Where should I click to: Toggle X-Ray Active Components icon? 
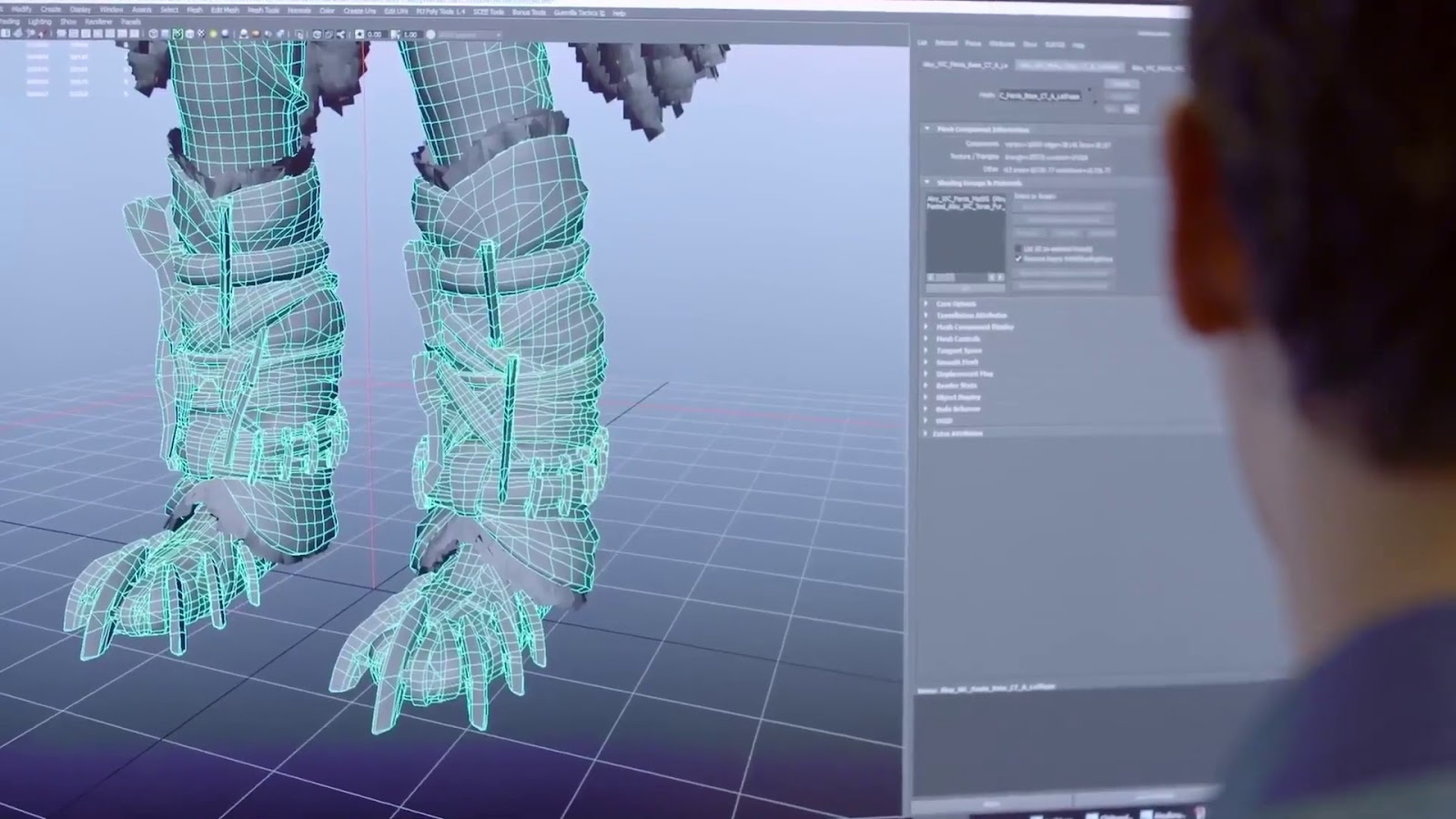click(329, 34)
